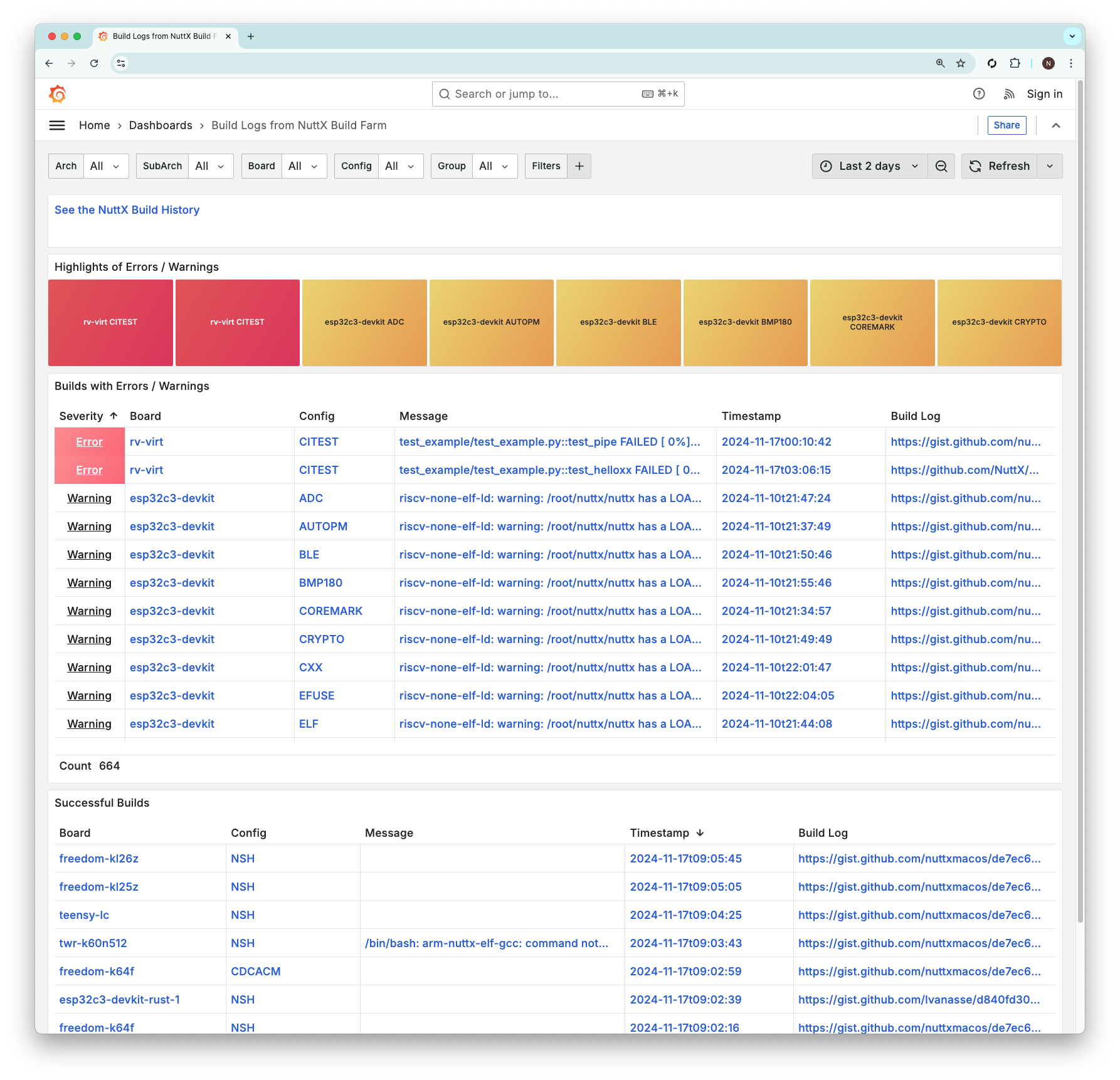Screen dimensions: 1120x1080
Task: Click the esp32c3-devkit CRYPTO tile
Action: tap(999, 322)
